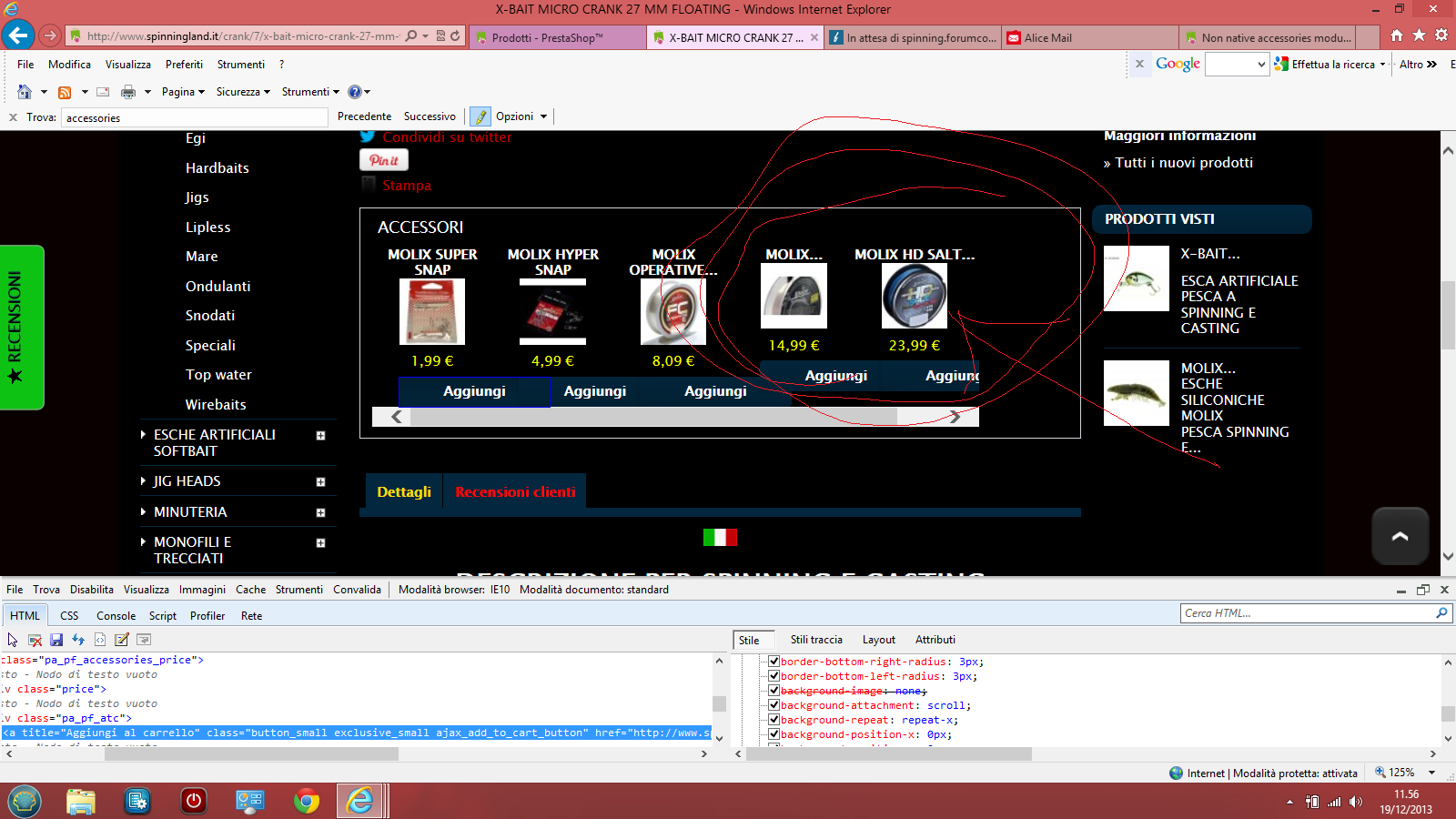Open the Pagina dropdown menu

183,92
